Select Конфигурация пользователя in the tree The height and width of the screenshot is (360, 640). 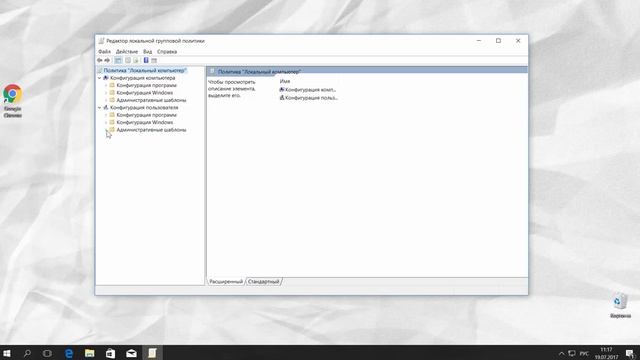pyautogui.click(x=144, y=107)
